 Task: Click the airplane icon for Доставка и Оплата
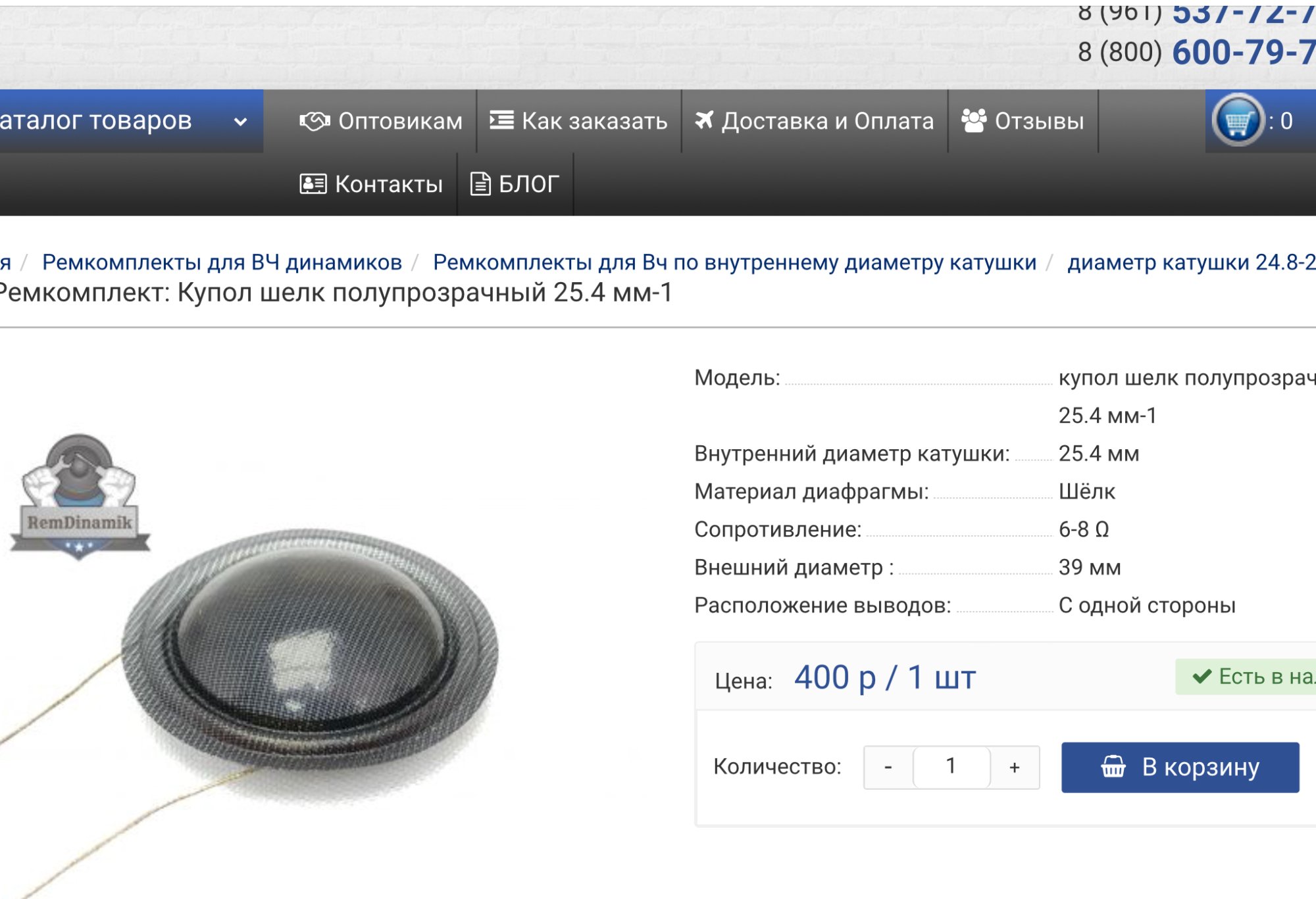(x=704, y=120)
